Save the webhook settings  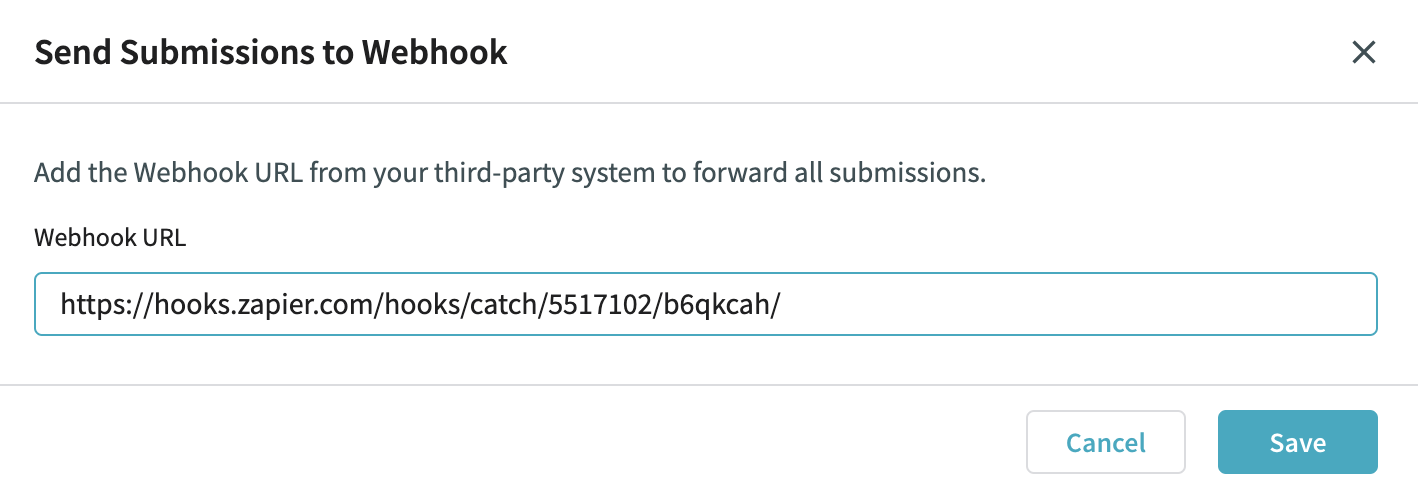pyautogui.click(x=1297, y=442)
